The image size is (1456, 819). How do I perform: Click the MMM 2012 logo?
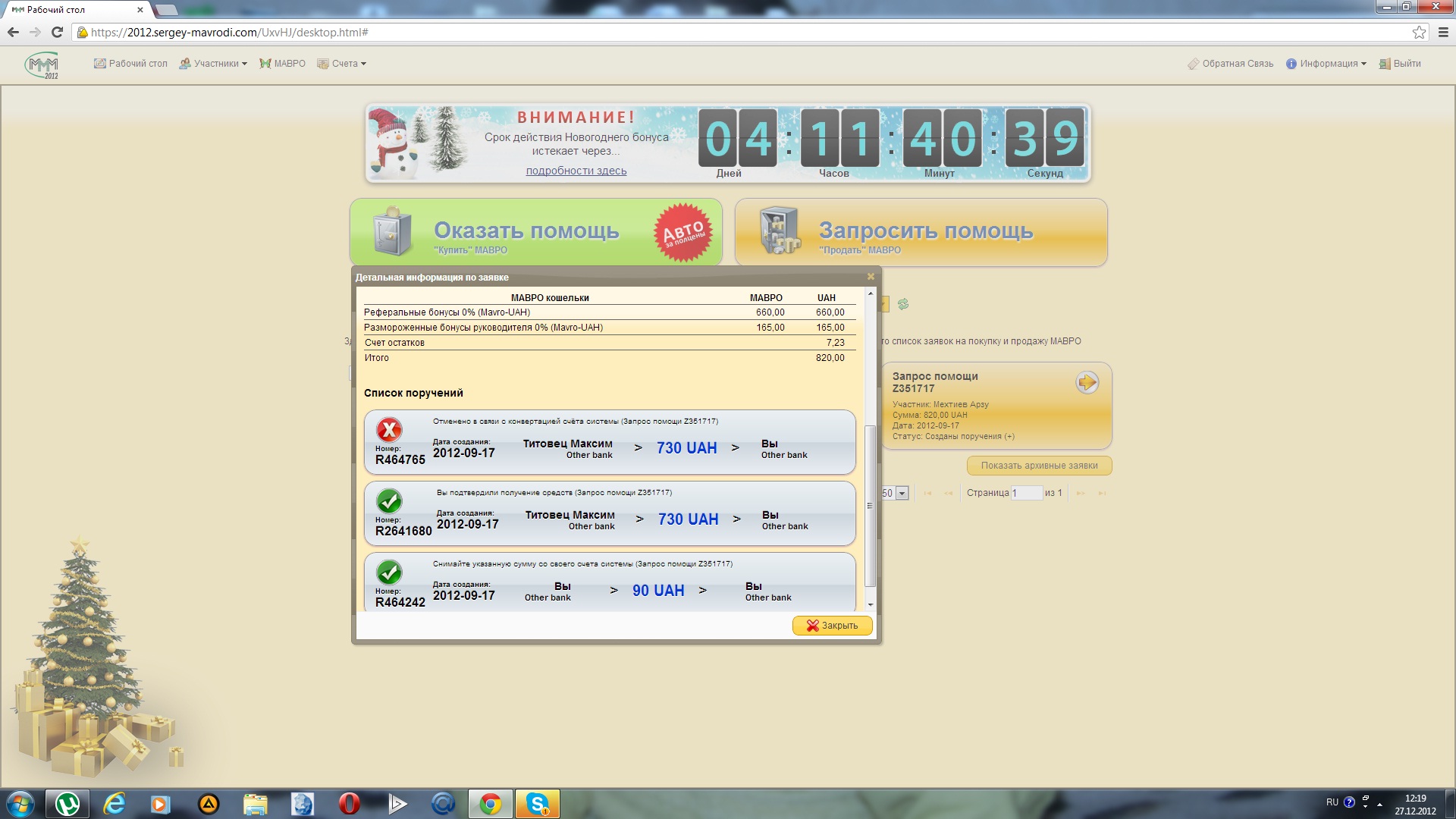coord(42,65)
